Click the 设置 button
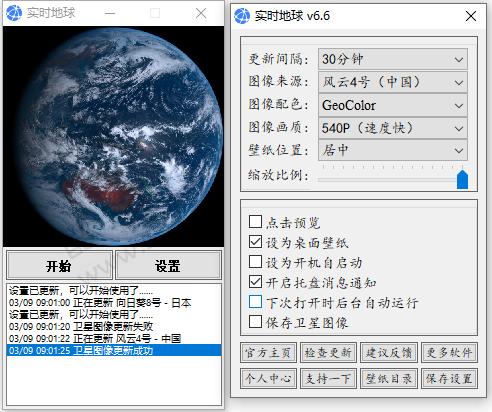 coord(168,265)
